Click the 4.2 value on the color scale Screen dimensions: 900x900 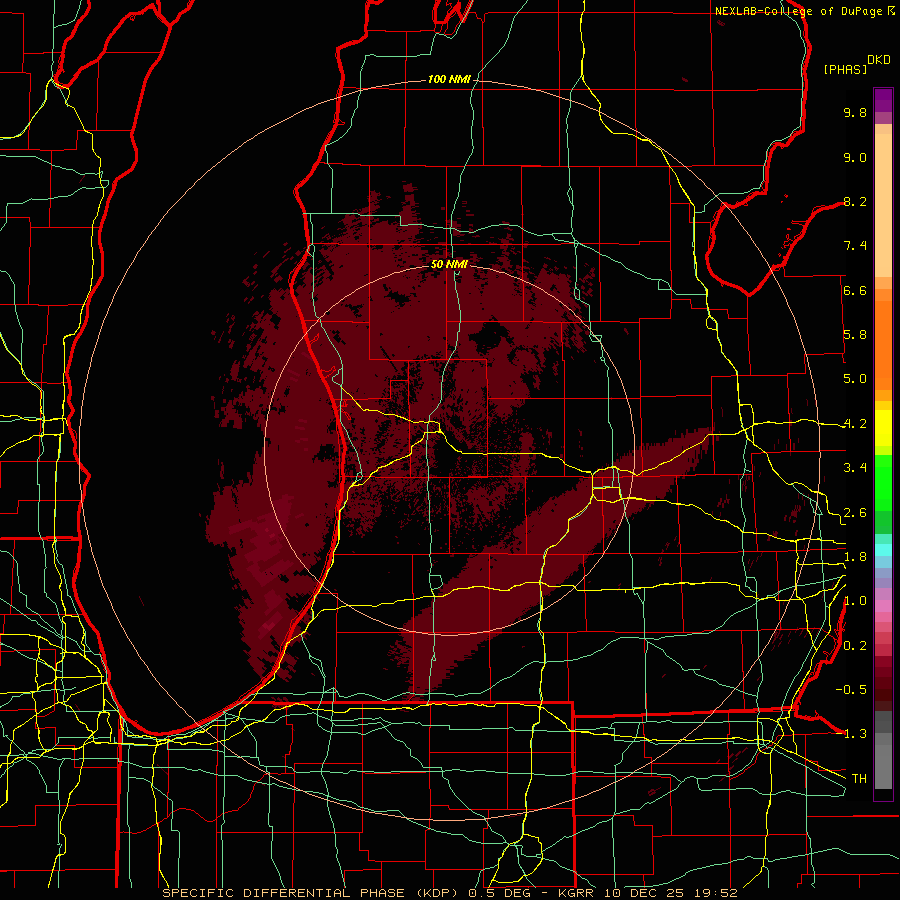pos(855,424)
